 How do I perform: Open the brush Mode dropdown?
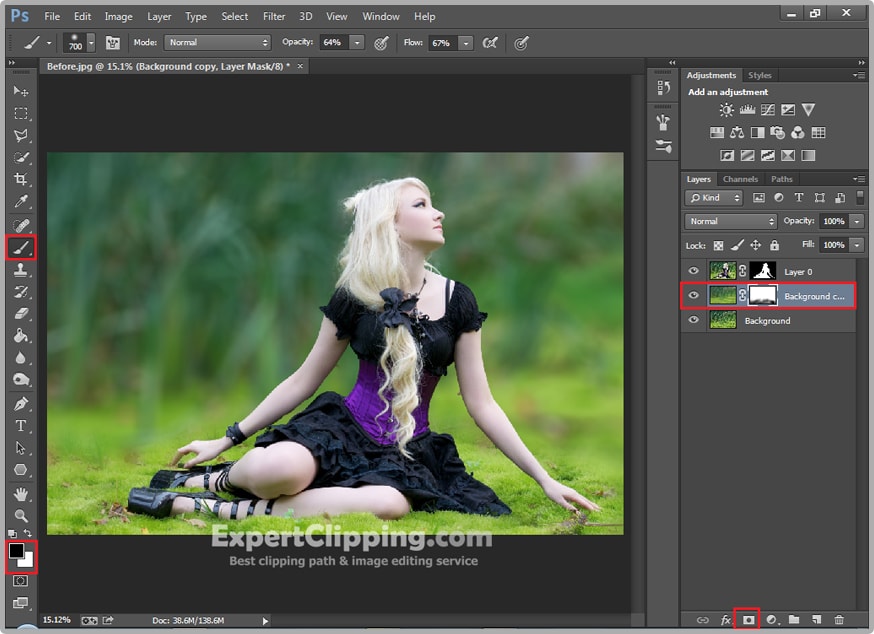pos(217,43)
